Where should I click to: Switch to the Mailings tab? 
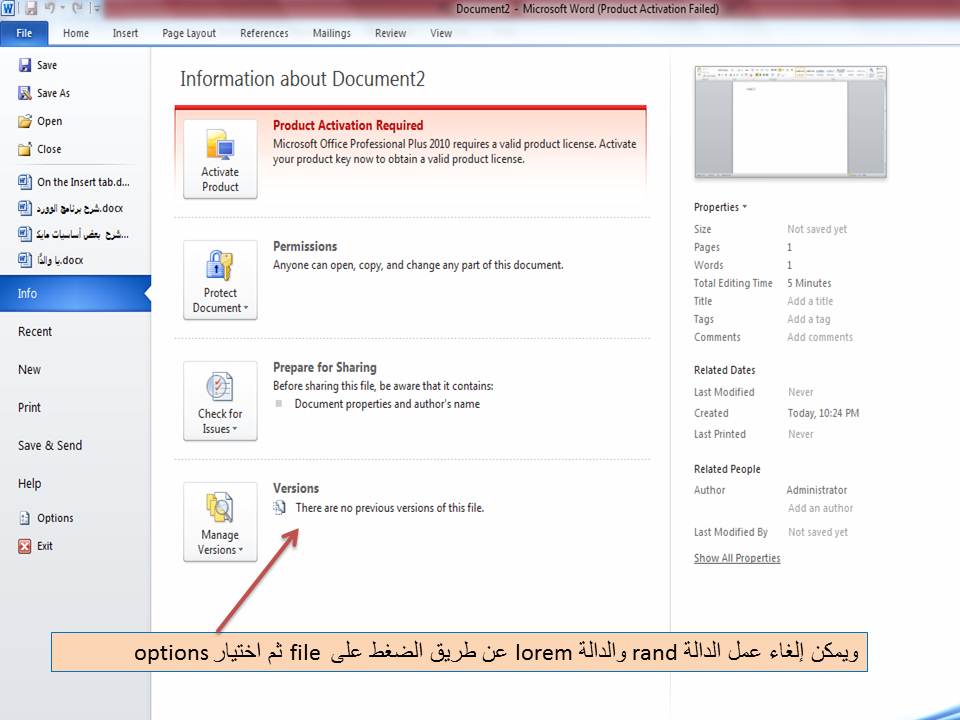332,33
